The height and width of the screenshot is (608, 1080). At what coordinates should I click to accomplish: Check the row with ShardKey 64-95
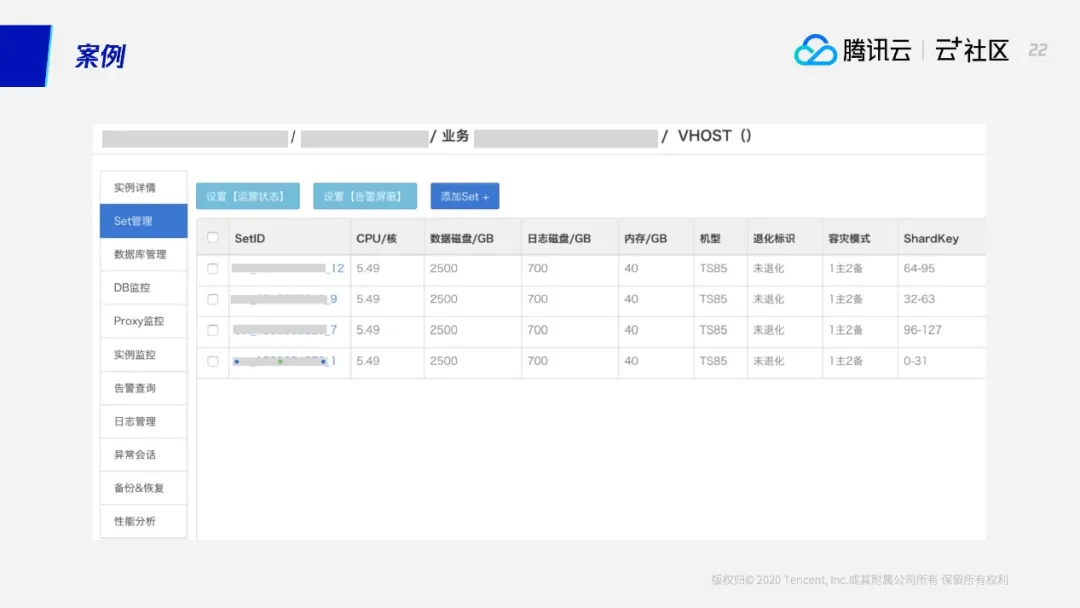213,269
